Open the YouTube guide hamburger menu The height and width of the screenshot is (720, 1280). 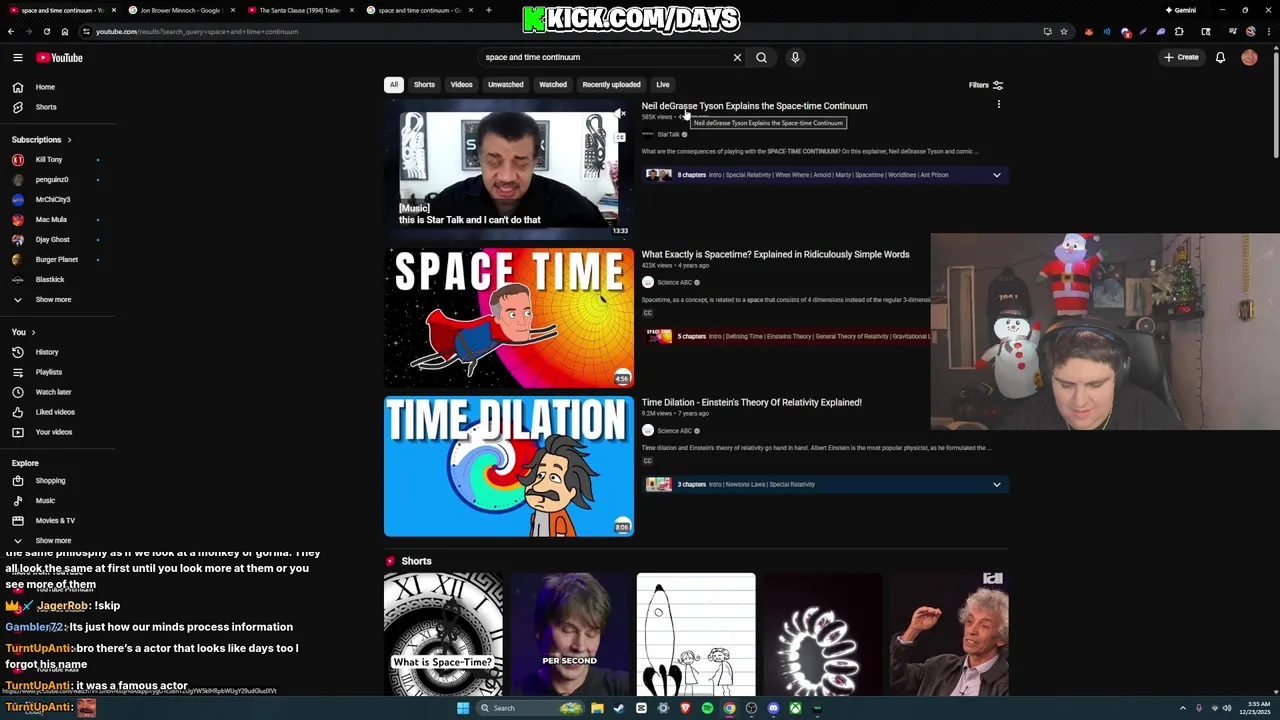pyautogui.click(x=17, y=58)
